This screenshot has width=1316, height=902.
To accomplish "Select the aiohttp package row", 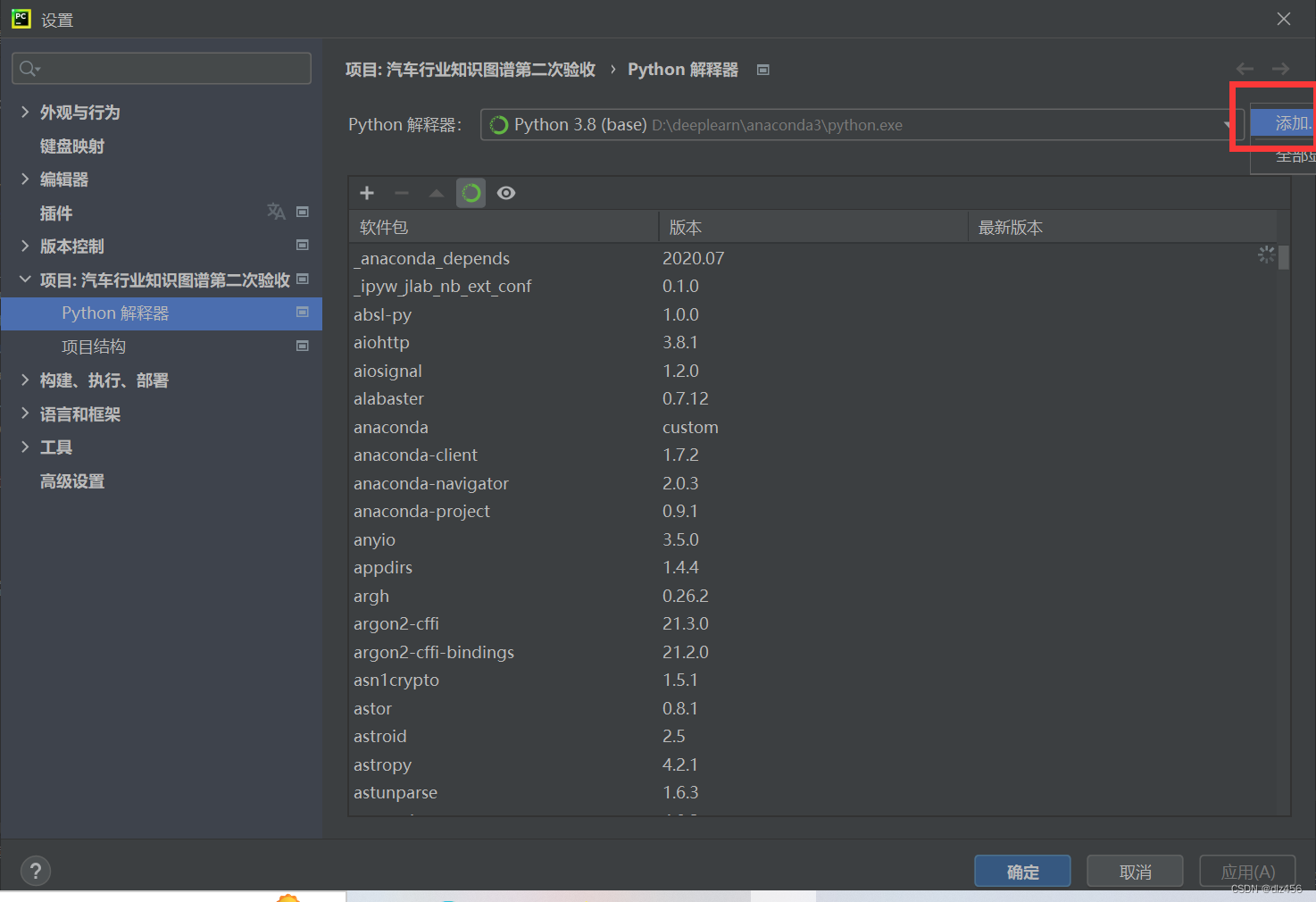I will pos(813,342).
